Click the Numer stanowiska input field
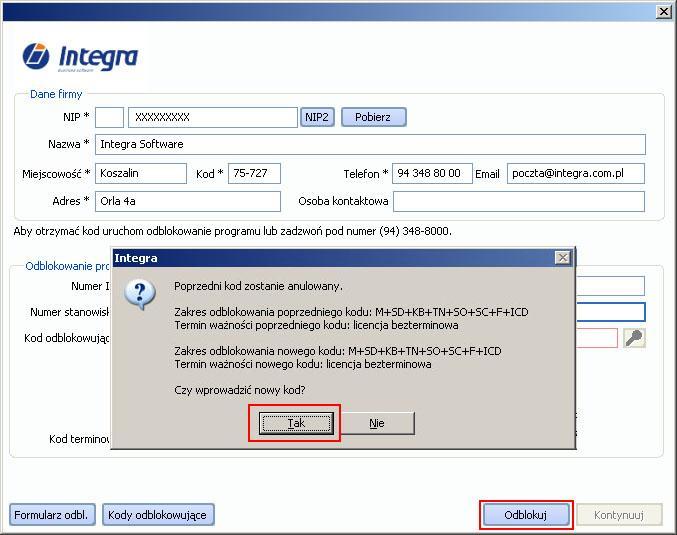This screenshot has width=677, height=535. point(611,312)
